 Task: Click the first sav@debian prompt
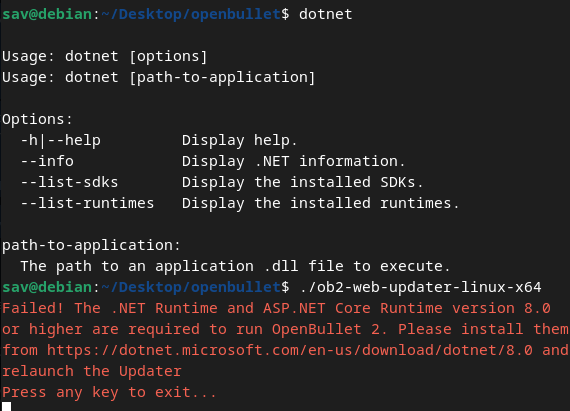tap(47, 14)
